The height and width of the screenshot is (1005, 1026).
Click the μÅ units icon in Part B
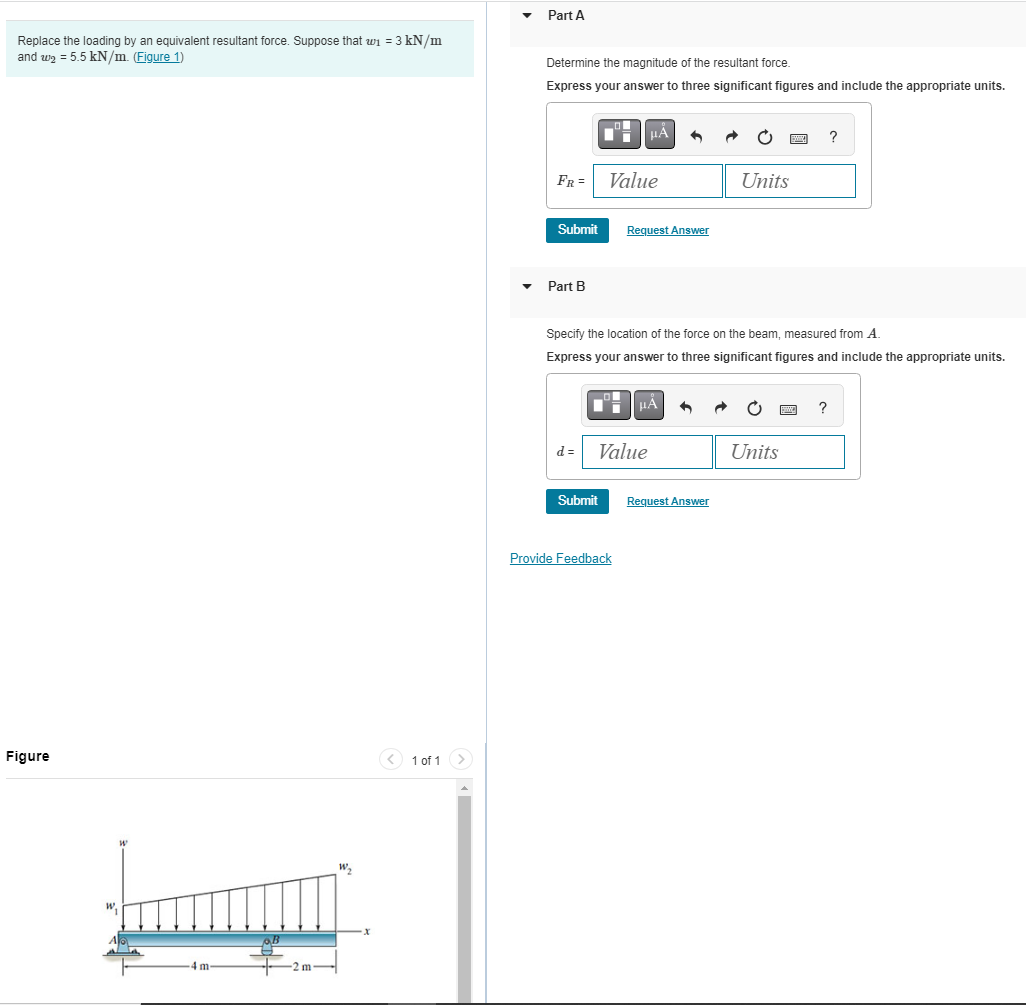click(650, 404)
